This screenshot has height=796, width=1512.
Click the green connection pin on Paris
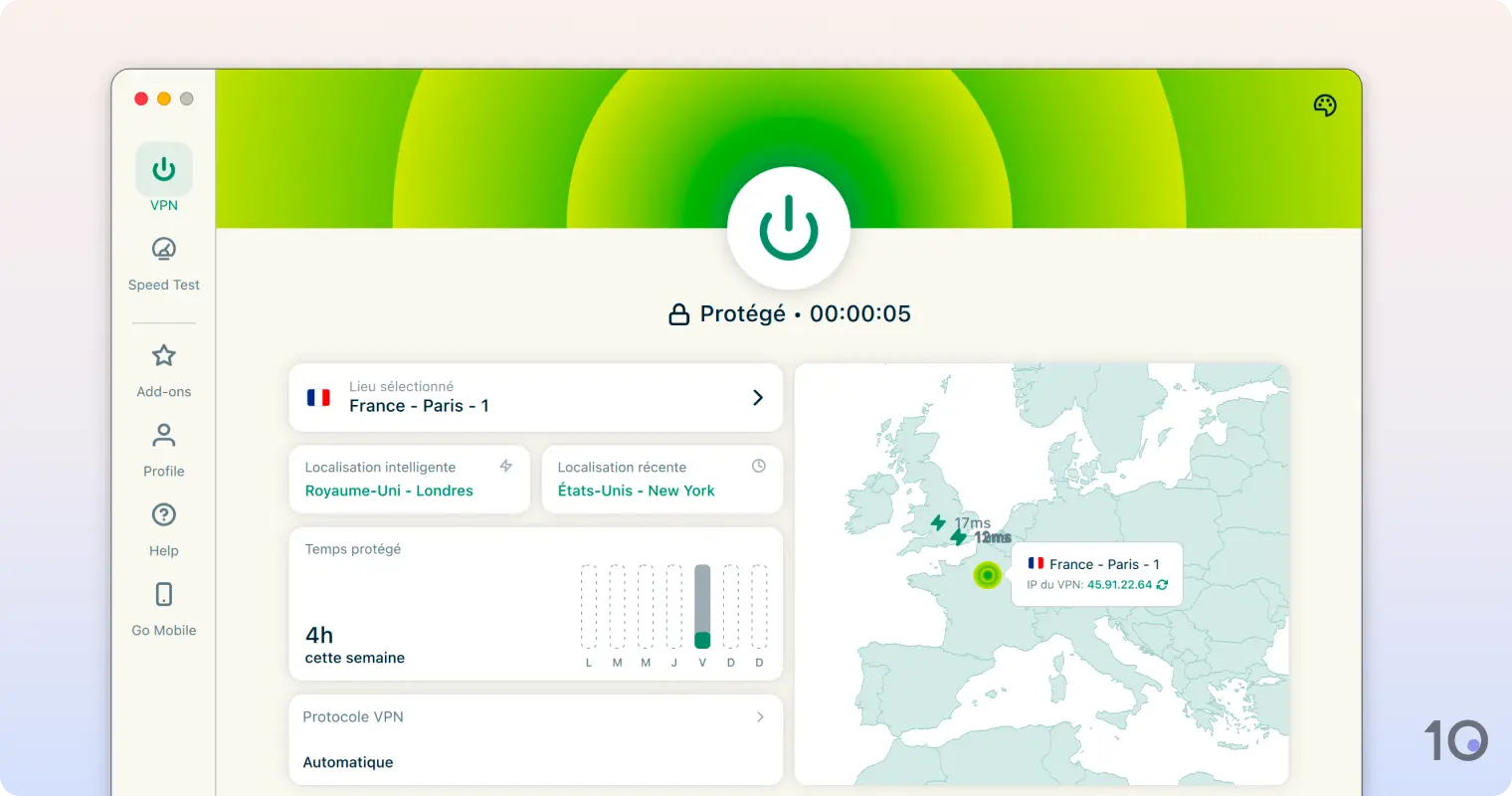[987, 574]
